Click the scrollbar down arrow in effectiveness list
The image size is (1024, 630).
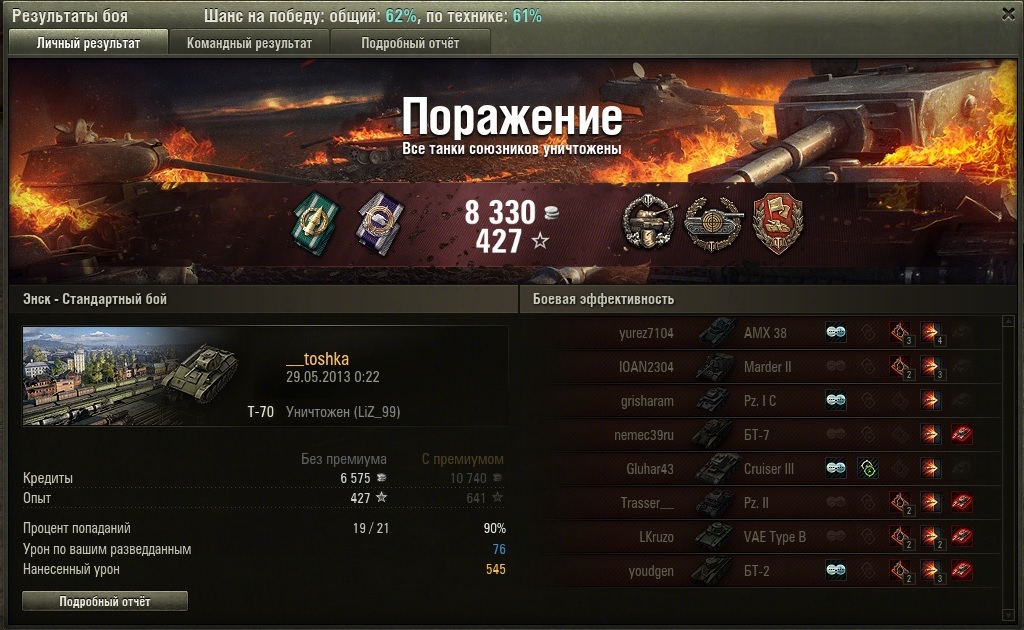point(1008,615)
